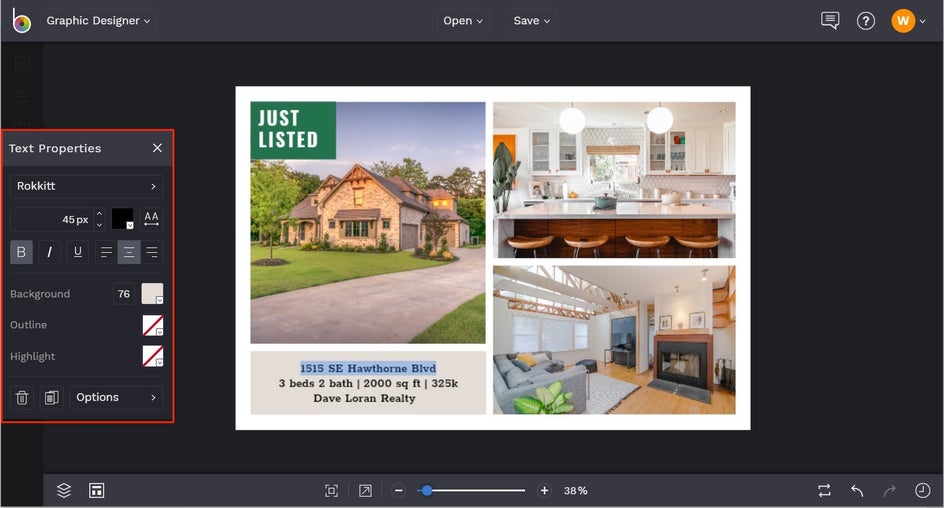This screenshot has height=508, width=944.
Task: Align text center
Action: [129, 252]
